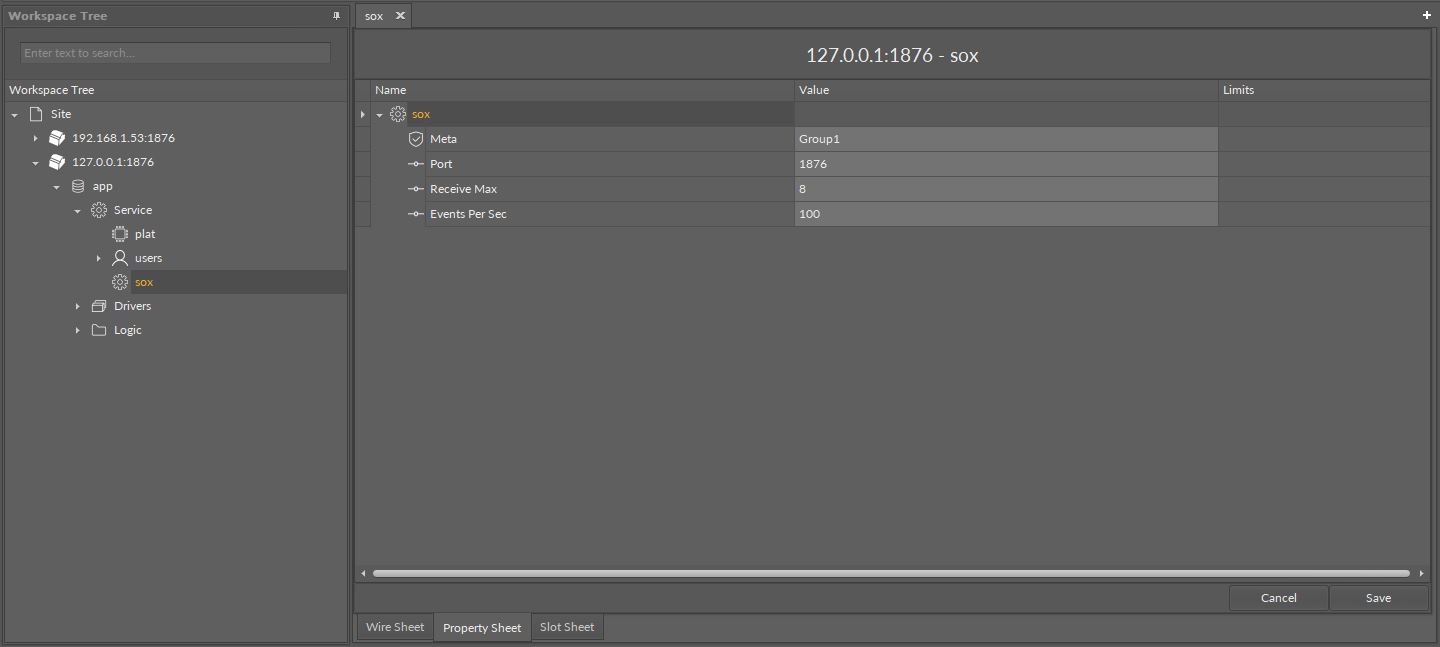Expand the 192.168.1.53:1876 device node
The height and width of the screenshot is (647, 1440).
[36, 138]
